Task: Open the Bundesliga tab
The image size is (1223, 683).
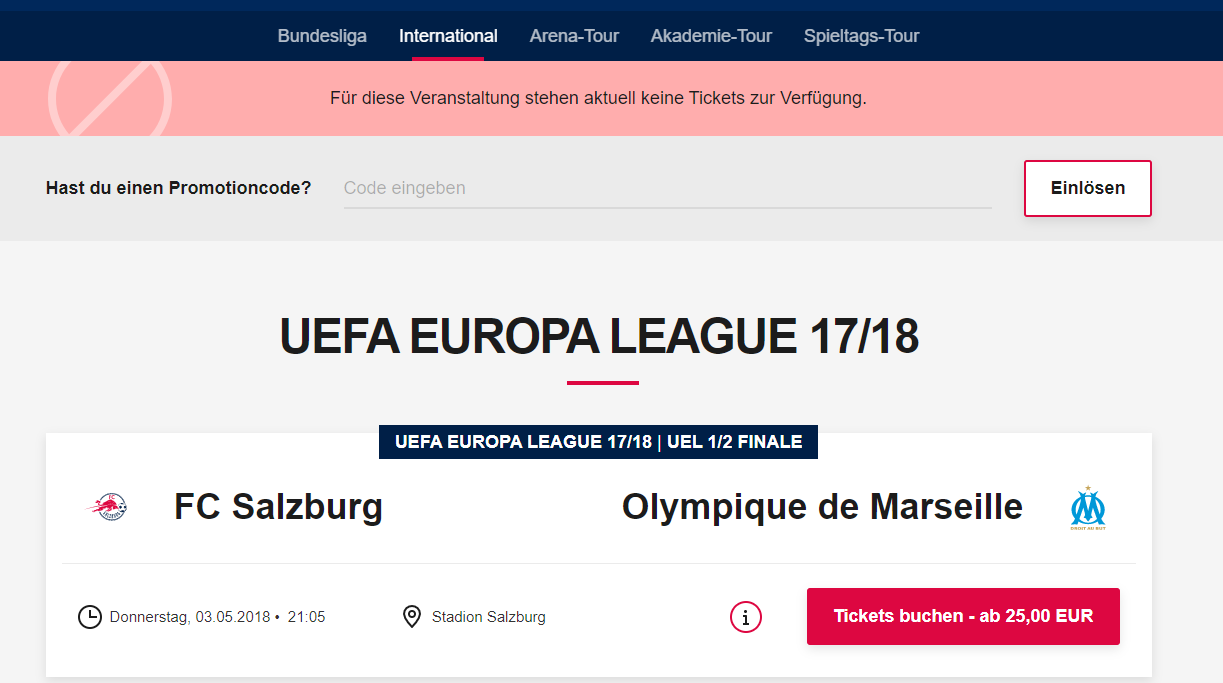Action: click(x=322, y=36)
